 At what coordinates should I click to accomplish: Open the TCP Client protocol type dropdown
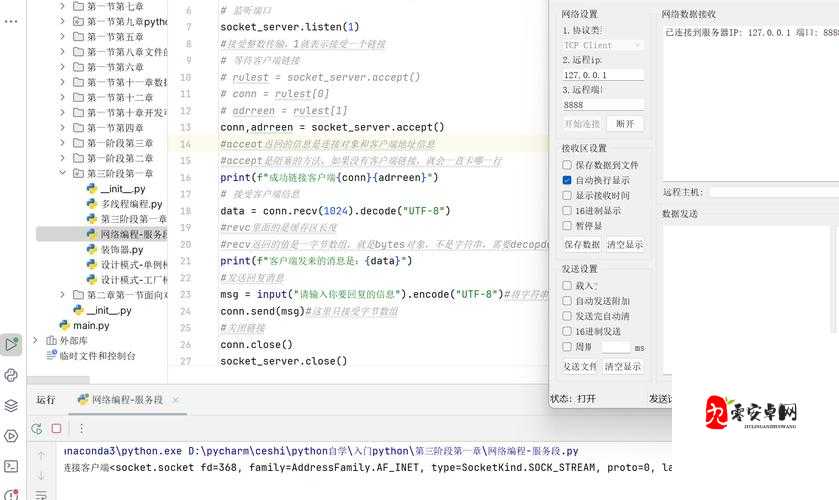coord(603,45)
